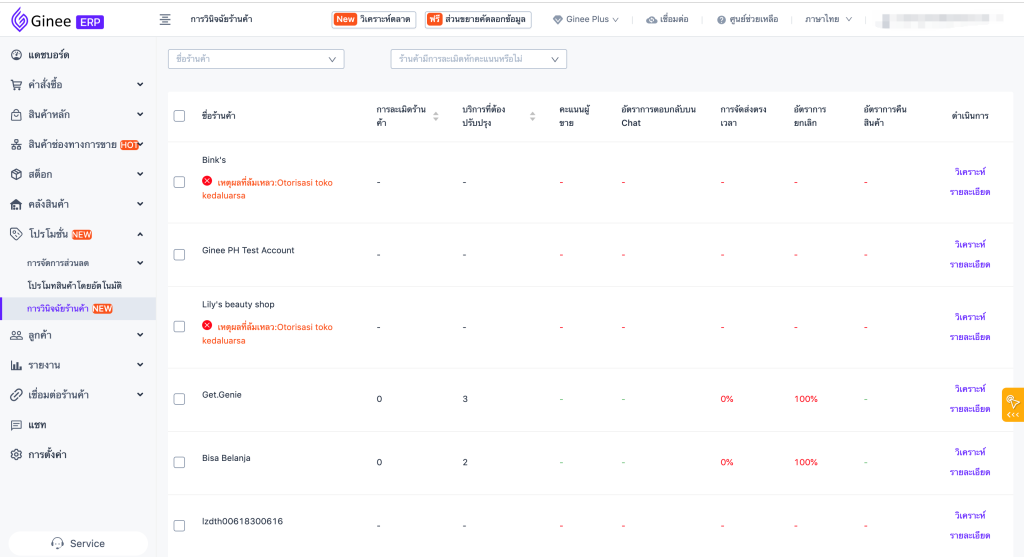The image size is (1024, 557).
Task: Expand the warehouse (คลังสินค้า) chevron
Action: point(140,204)
